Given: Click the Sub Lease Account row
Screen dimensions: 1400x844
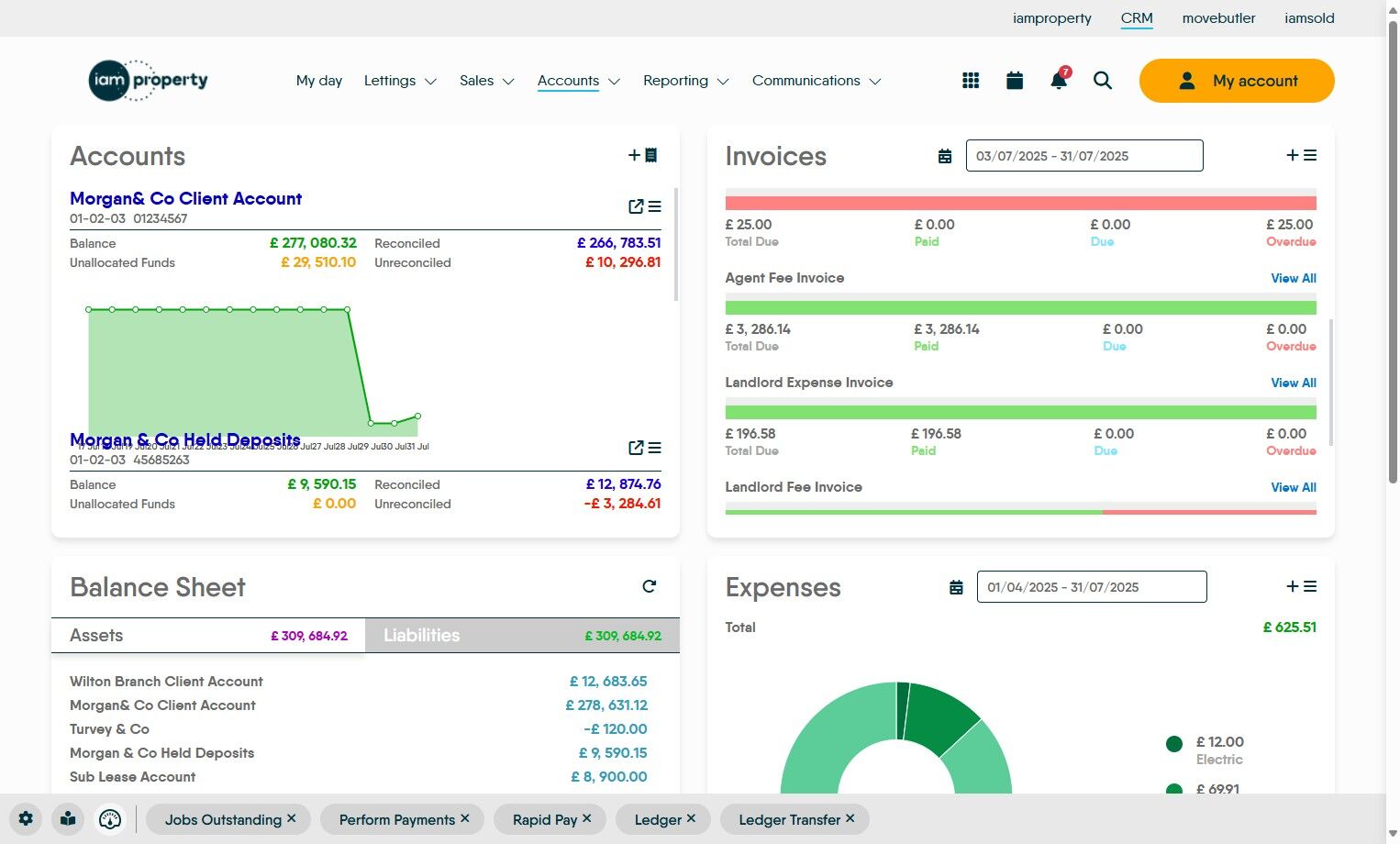Looking at the screenshot, I should [x=359, y=777].
